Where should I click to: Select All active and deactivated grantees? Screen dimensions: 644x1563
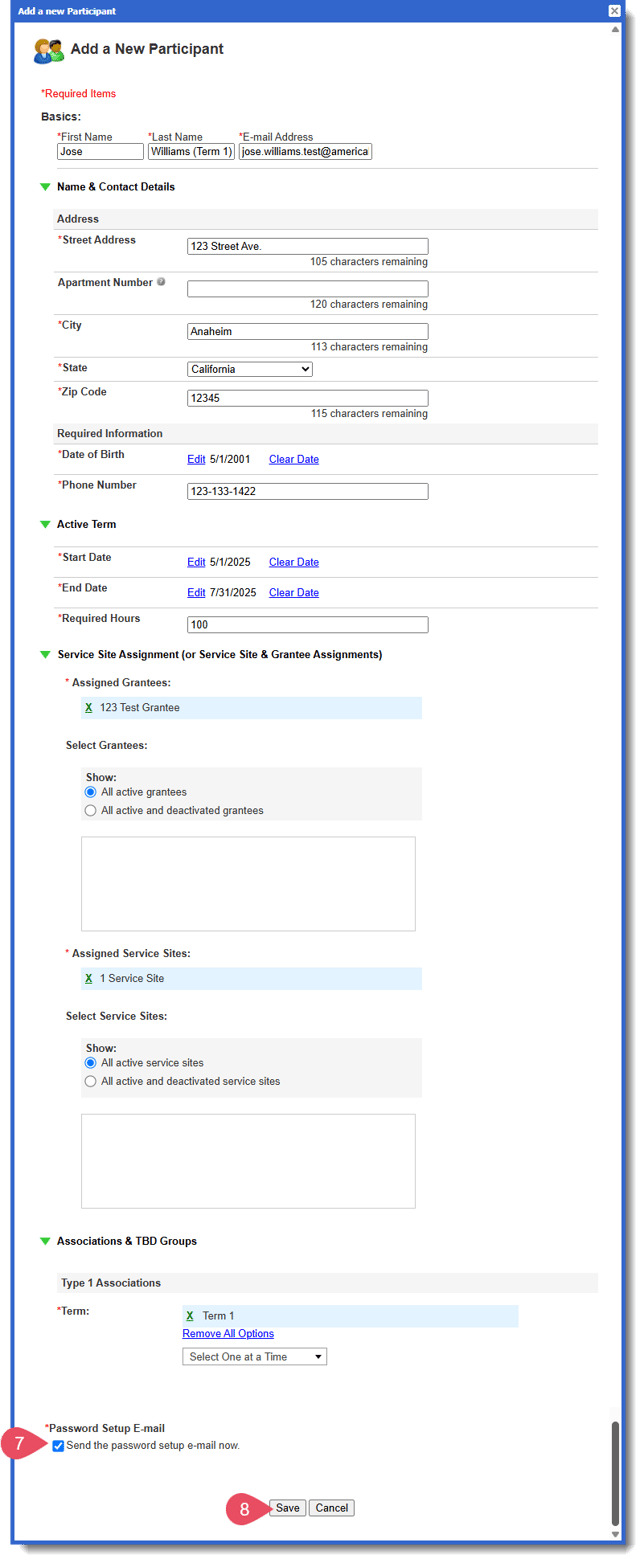pyautogui.click(x=91, y=810)
